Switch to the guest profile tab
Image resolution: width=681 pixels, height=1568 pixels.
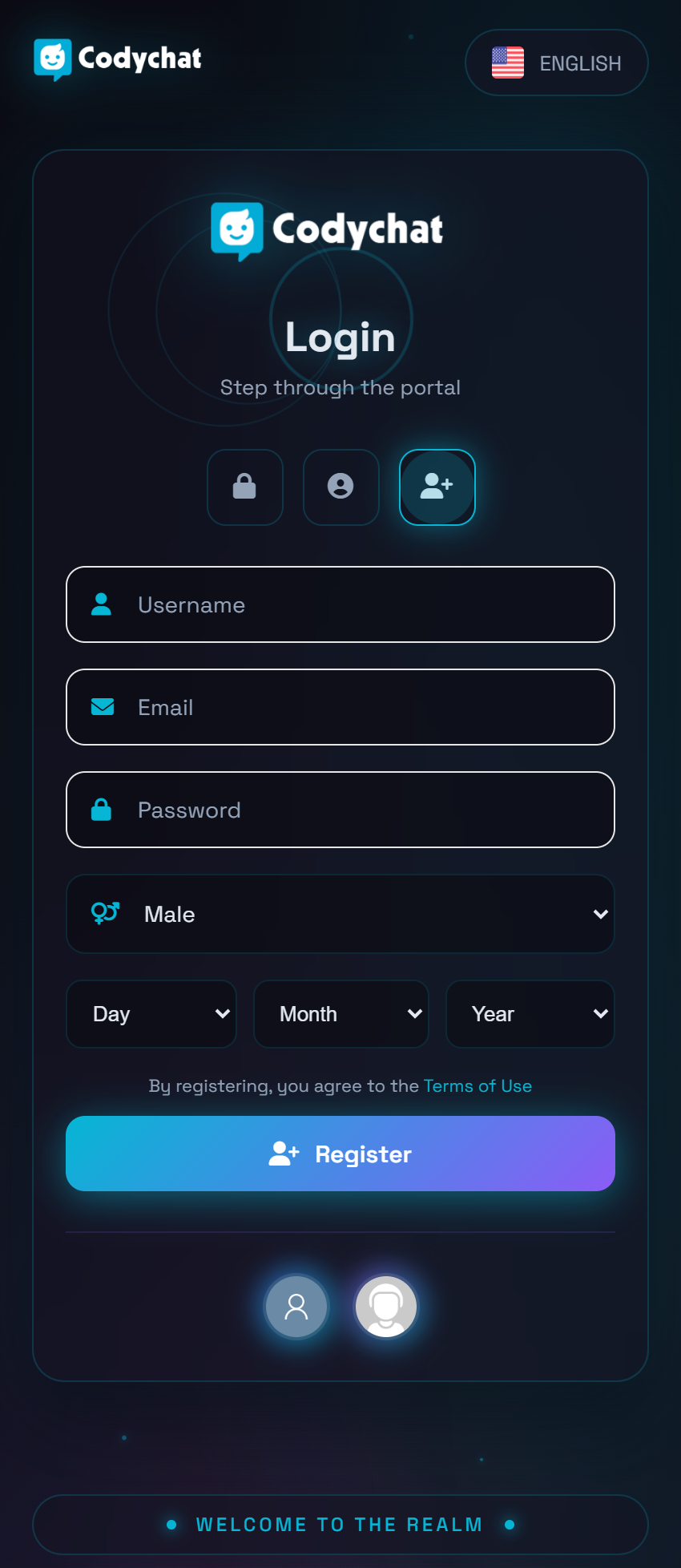point(340,487)
